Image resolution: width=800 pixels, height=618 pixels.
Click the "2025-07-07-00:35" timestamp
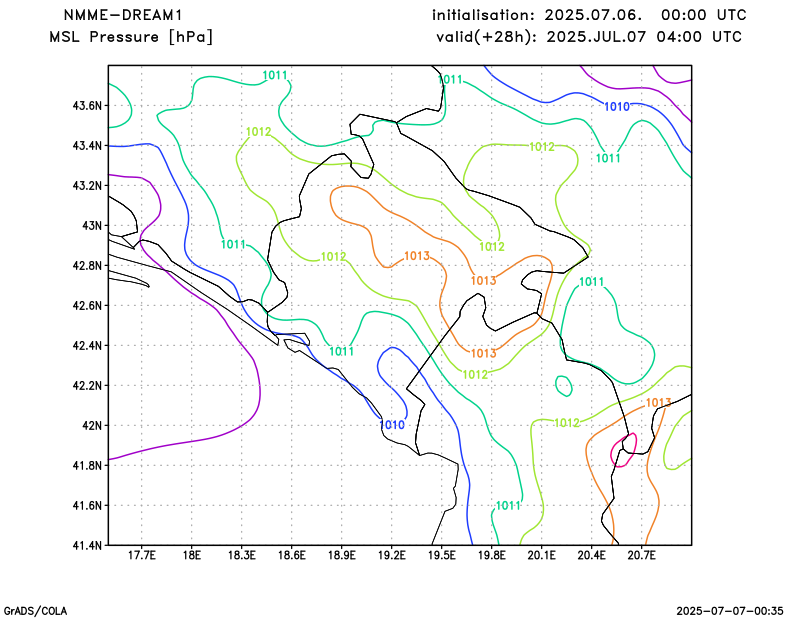coord(730,611)
